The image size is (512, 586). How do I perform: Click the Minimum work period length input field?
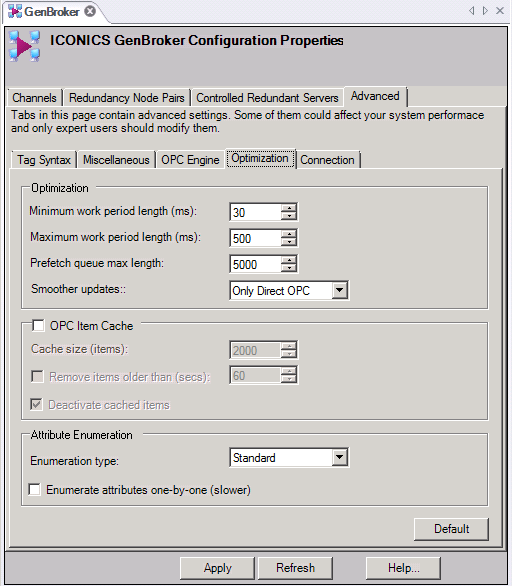[x=255, y=212]
